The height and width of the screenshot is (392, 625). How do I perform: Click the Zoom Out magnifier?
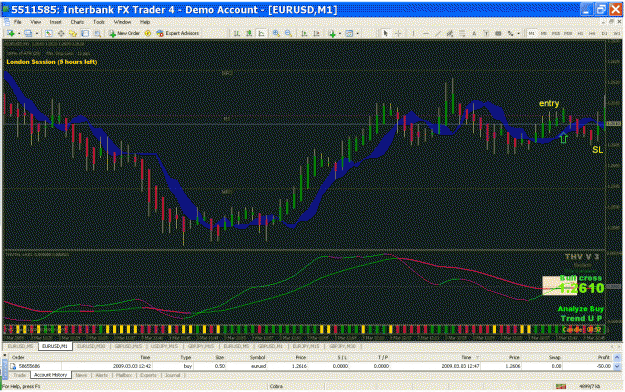pyautogui.click(x=288, y=33)
